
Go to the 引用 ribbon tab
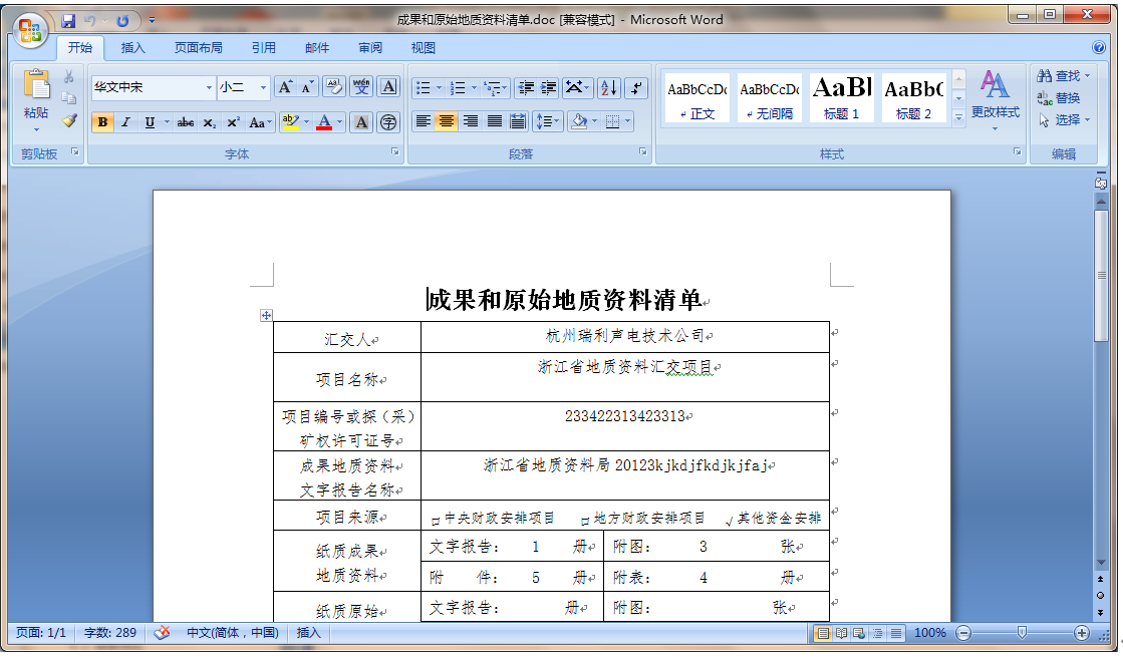[x=264, y=48]
